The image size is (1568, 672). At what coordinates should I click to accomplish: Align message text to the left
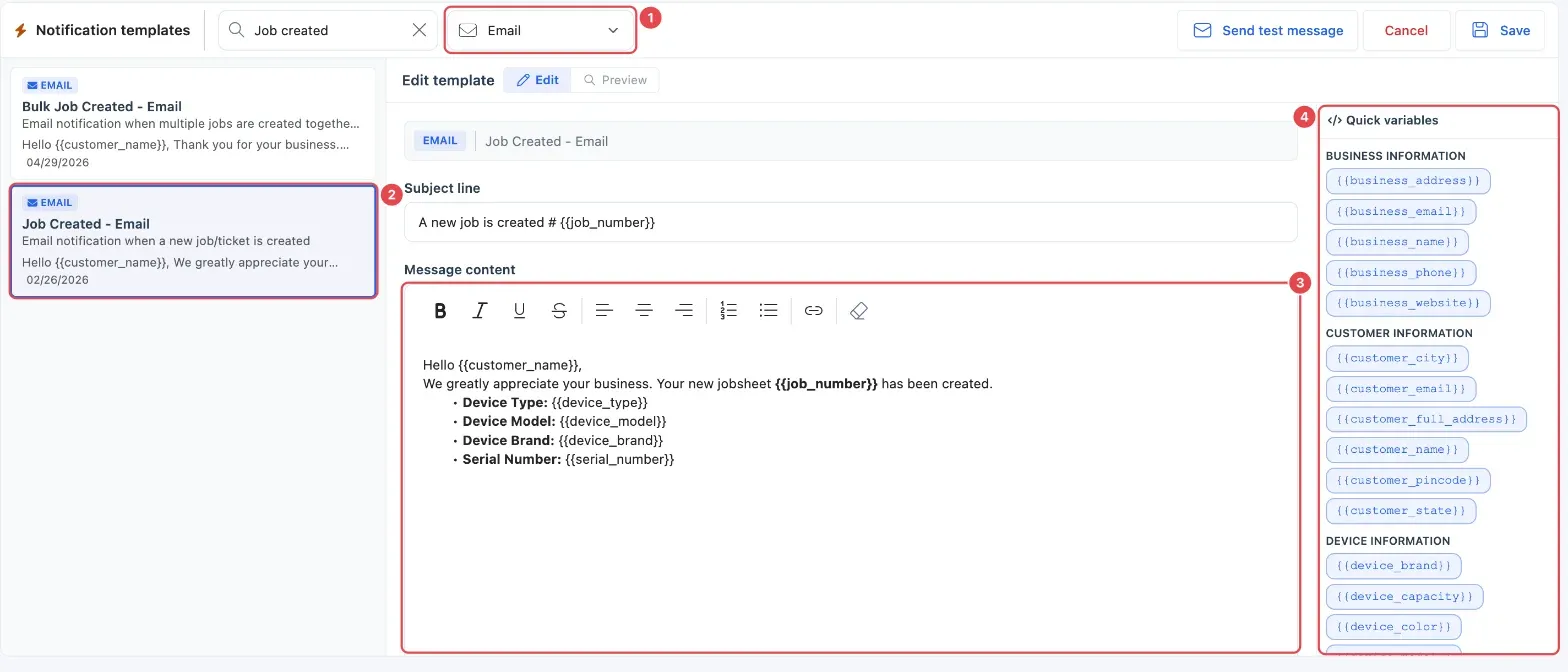tap(604, 311)
